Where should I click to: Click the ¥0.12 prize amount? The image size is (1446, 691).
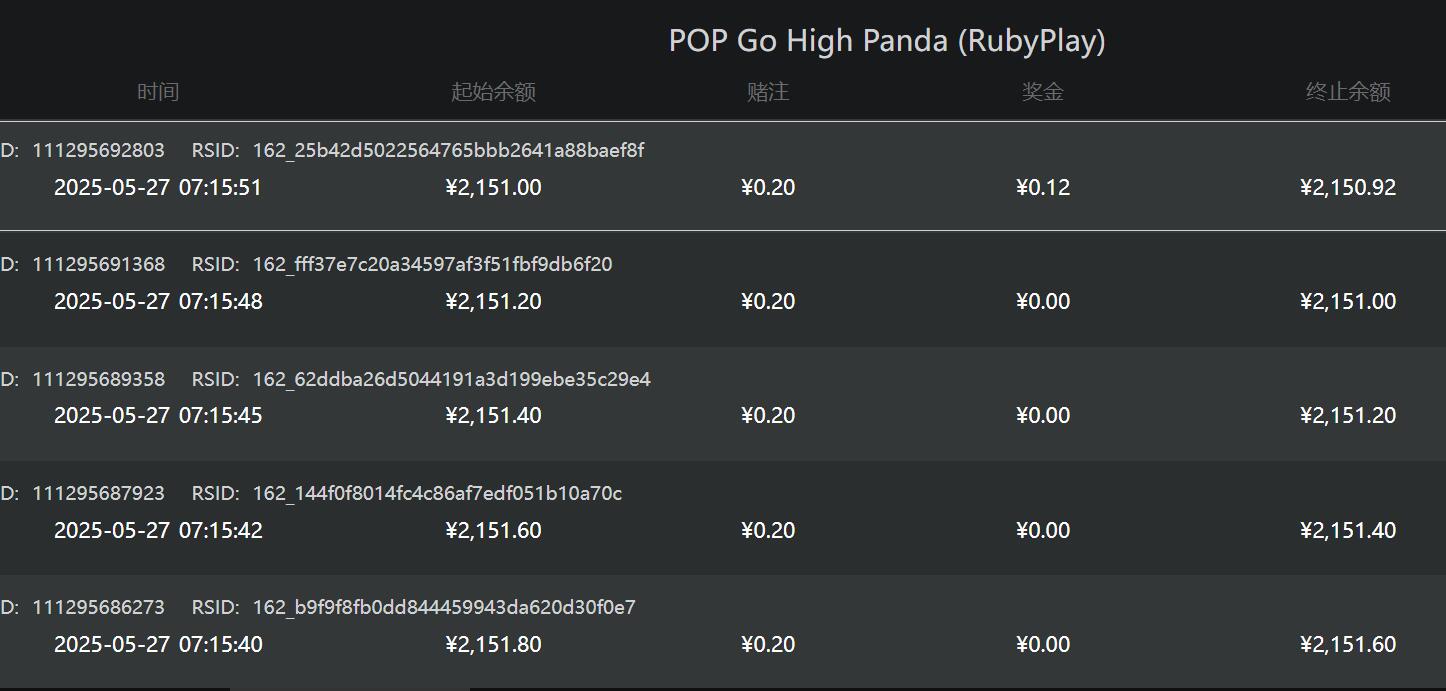[x=1043, y=188]
